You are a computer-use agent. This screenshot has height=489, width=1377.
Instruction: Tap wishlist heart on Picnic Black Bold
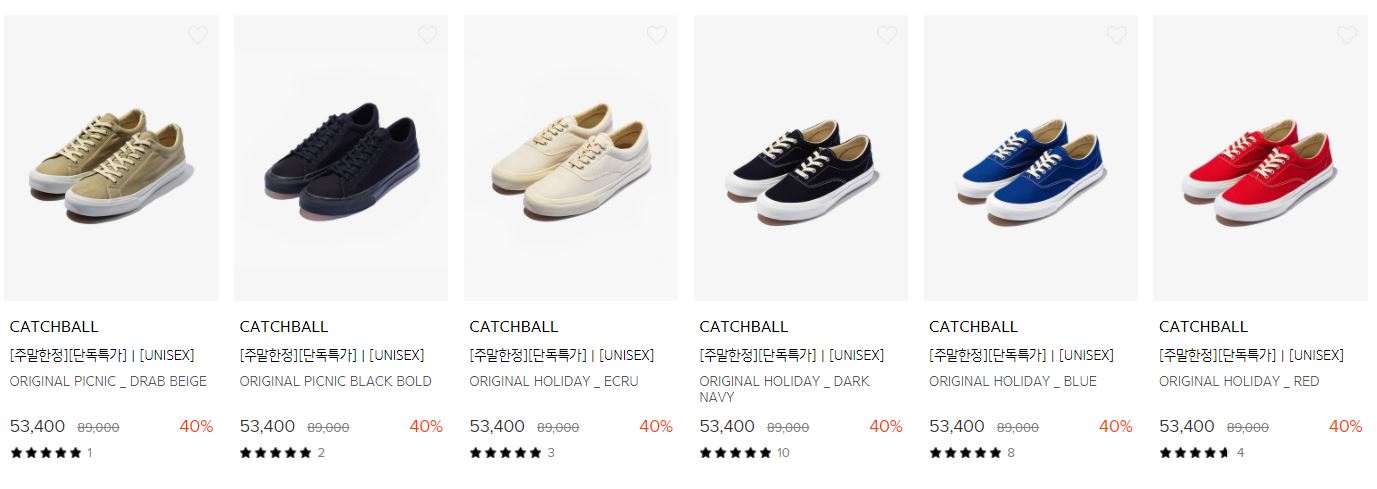(427, 36)
